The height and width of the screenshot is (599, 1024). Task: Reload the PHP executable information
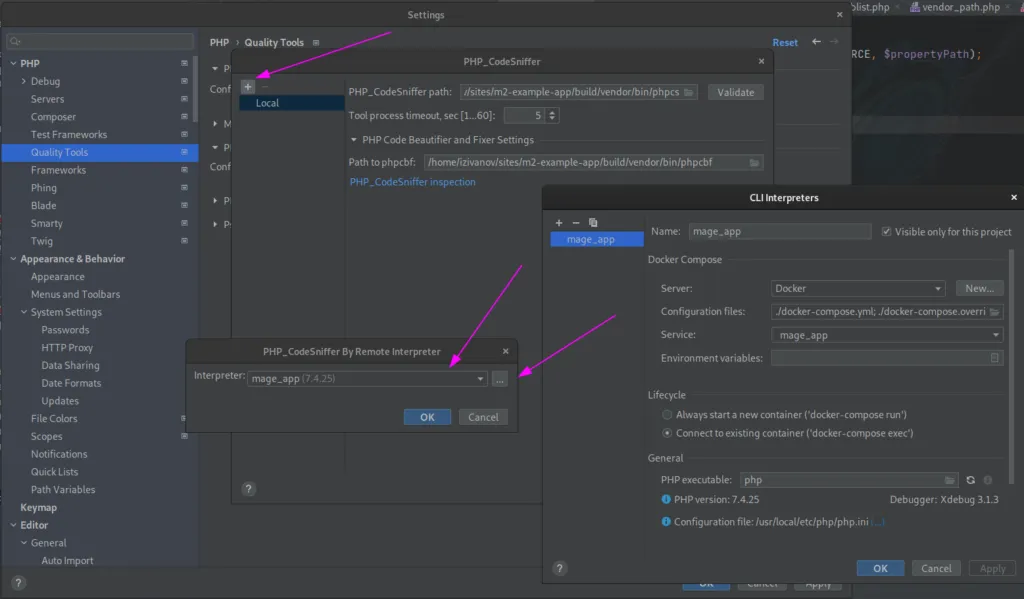(x=969, y=479)
